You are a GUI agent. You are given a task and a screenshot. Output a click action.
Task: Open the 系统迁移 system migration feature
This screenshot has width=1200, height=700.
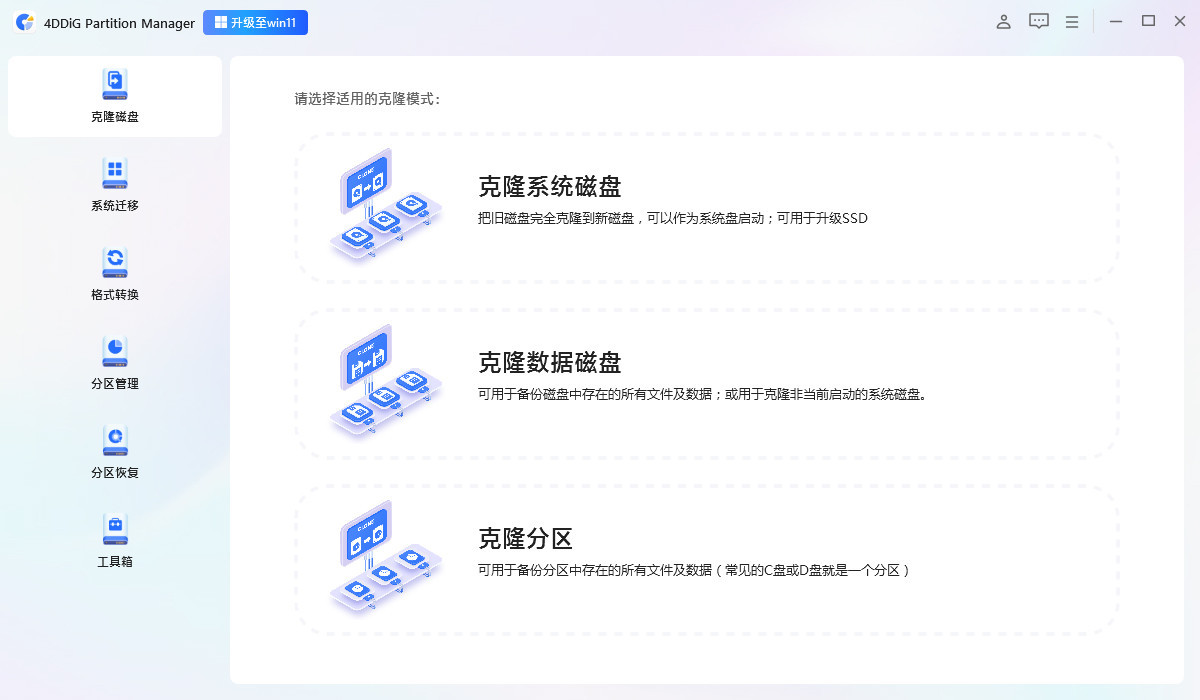114,183
